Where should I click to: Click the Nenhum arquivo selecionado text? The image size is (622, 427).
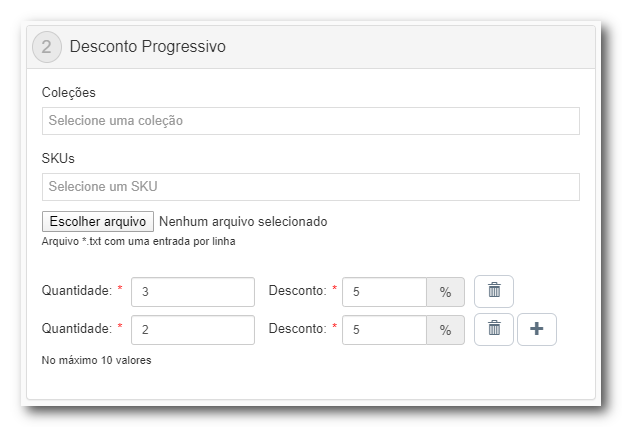click(243, 221)
